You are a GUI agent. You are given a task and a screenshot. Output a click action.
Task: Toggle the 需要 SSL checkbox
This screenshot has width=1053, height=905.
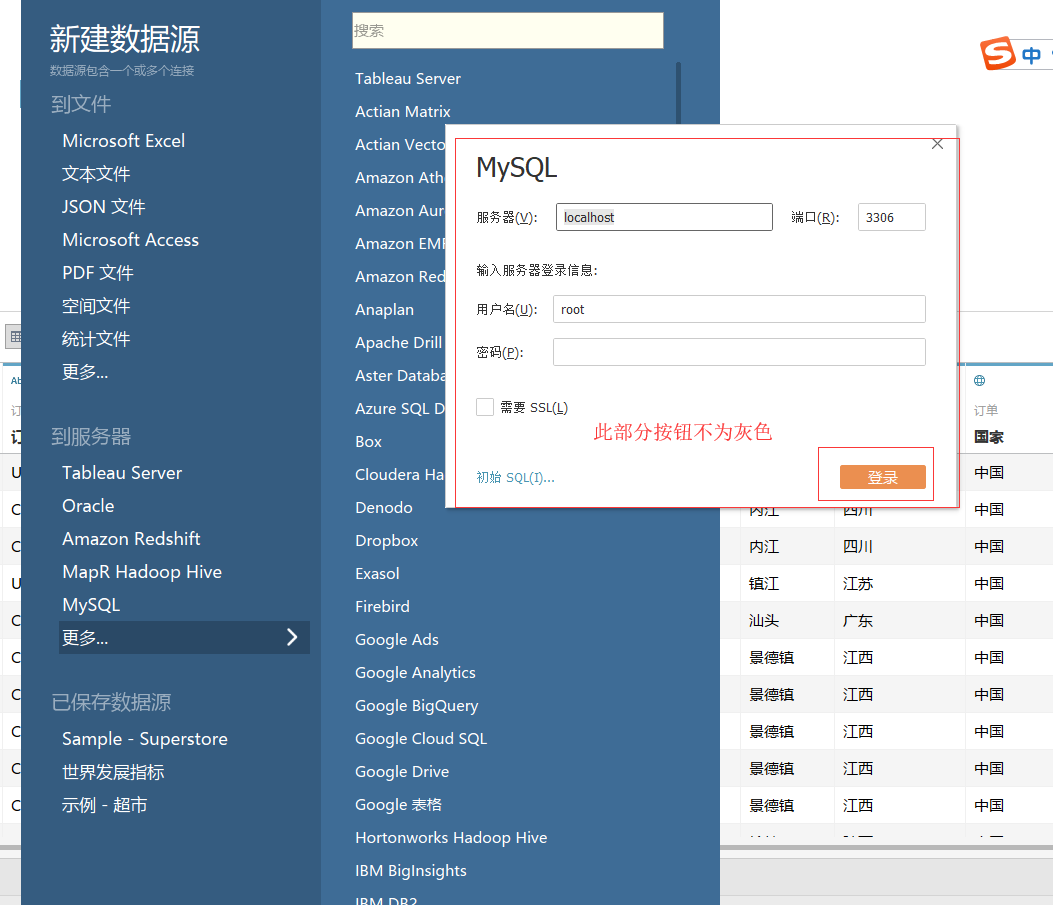pos(485,407)
